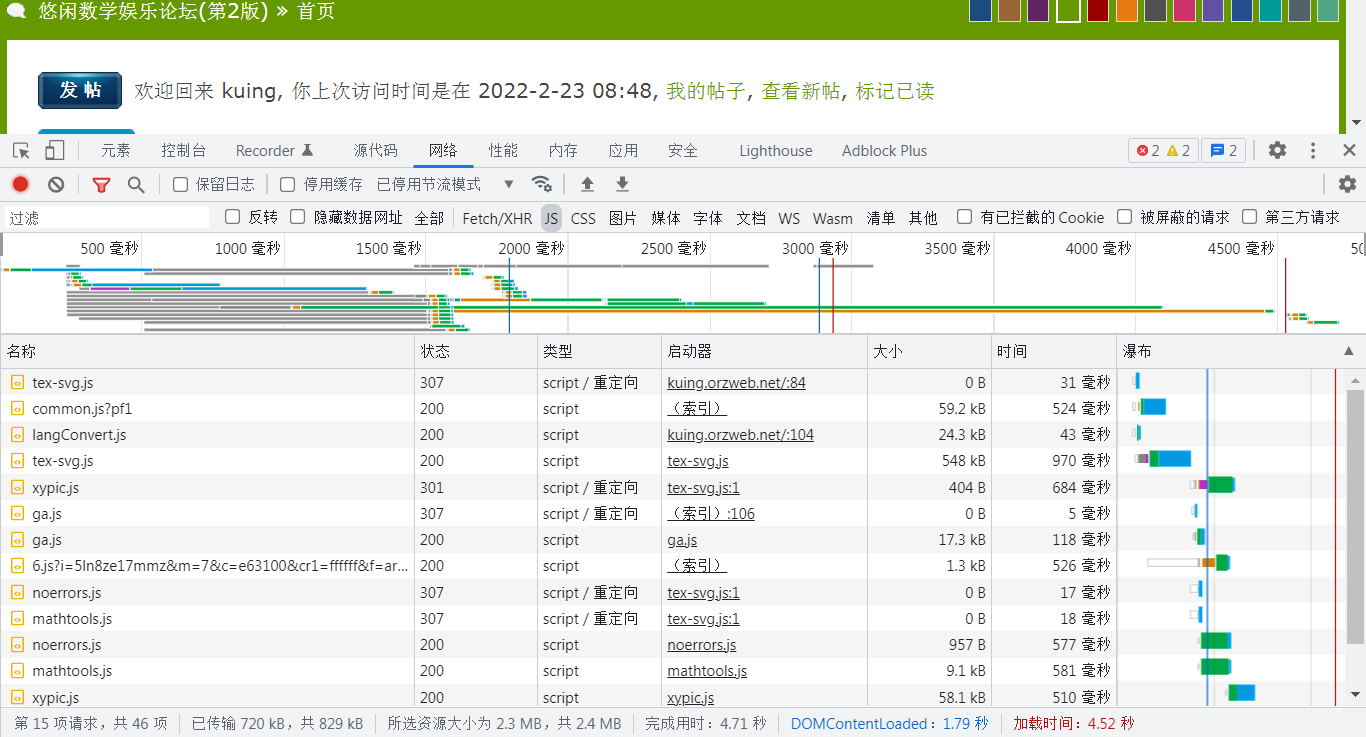Switch to the 控制台 tab
1366x737 pixels.
[184, 151]
